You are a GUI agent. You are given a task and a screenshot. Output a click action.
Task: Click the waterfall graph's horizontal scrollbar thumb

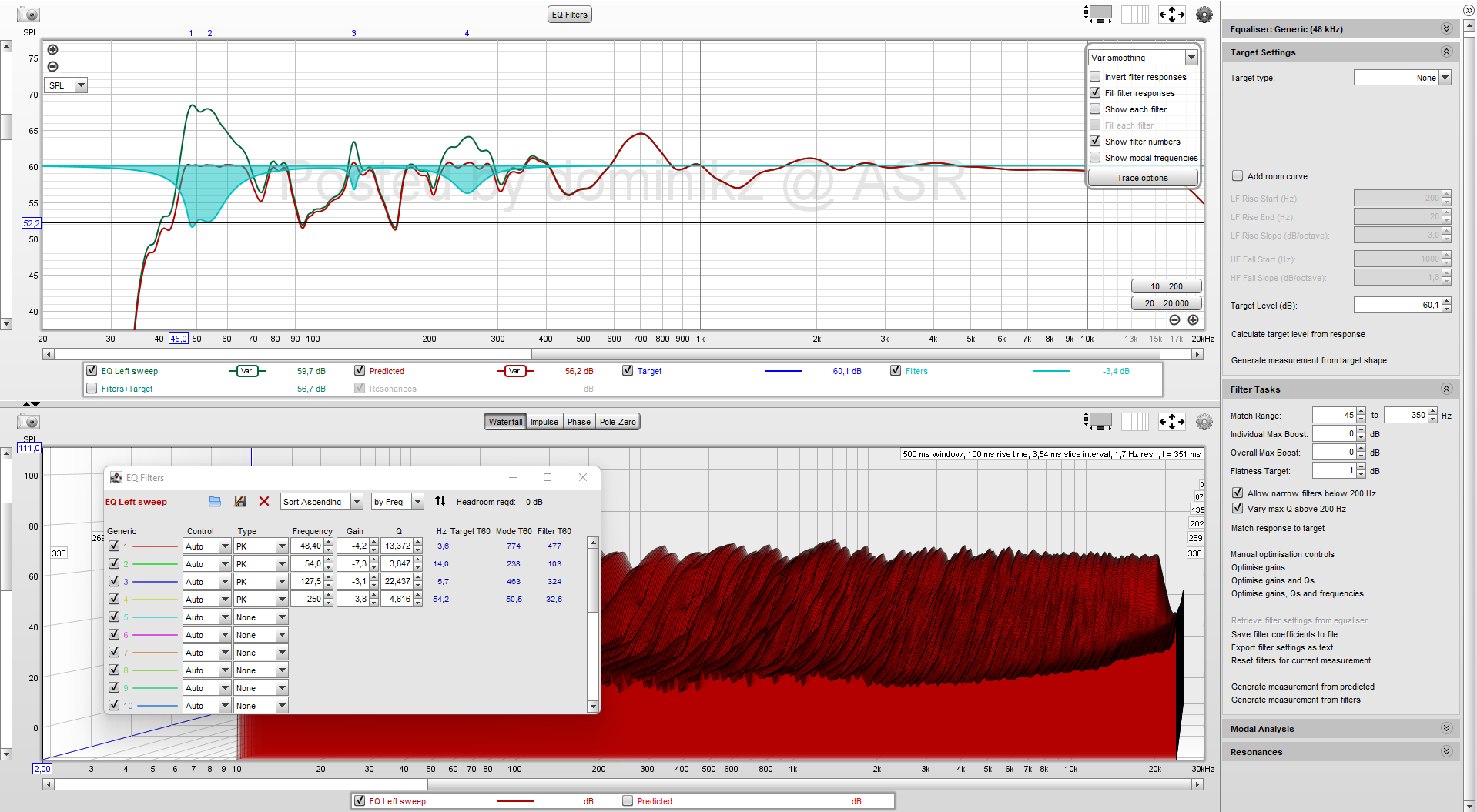810,784
